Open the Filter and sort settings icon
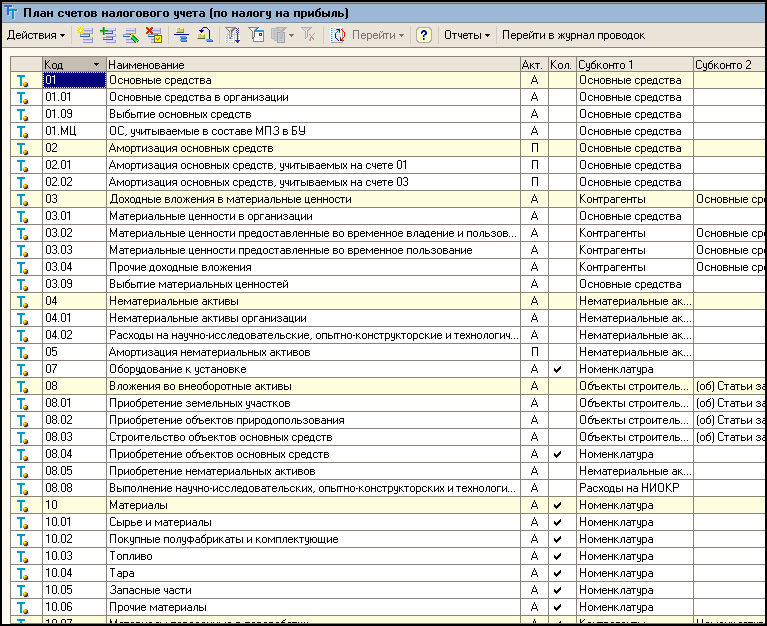The image size is (767, 626). click(x=232, y=35)
